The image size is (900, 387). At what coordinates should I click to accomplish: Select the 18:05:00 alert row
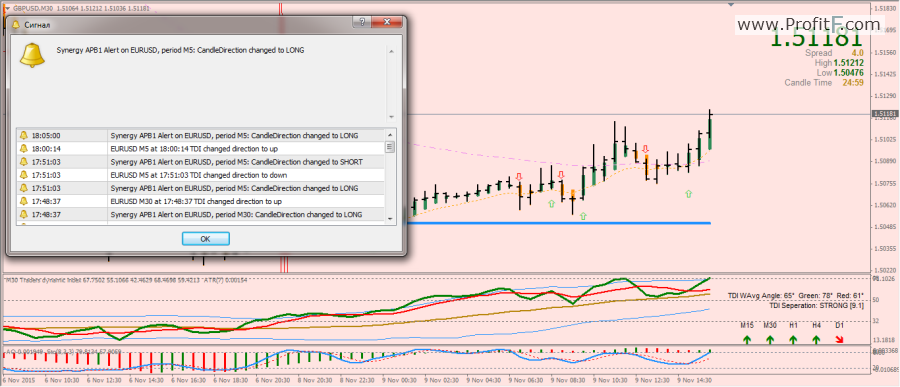pos(201,136)
